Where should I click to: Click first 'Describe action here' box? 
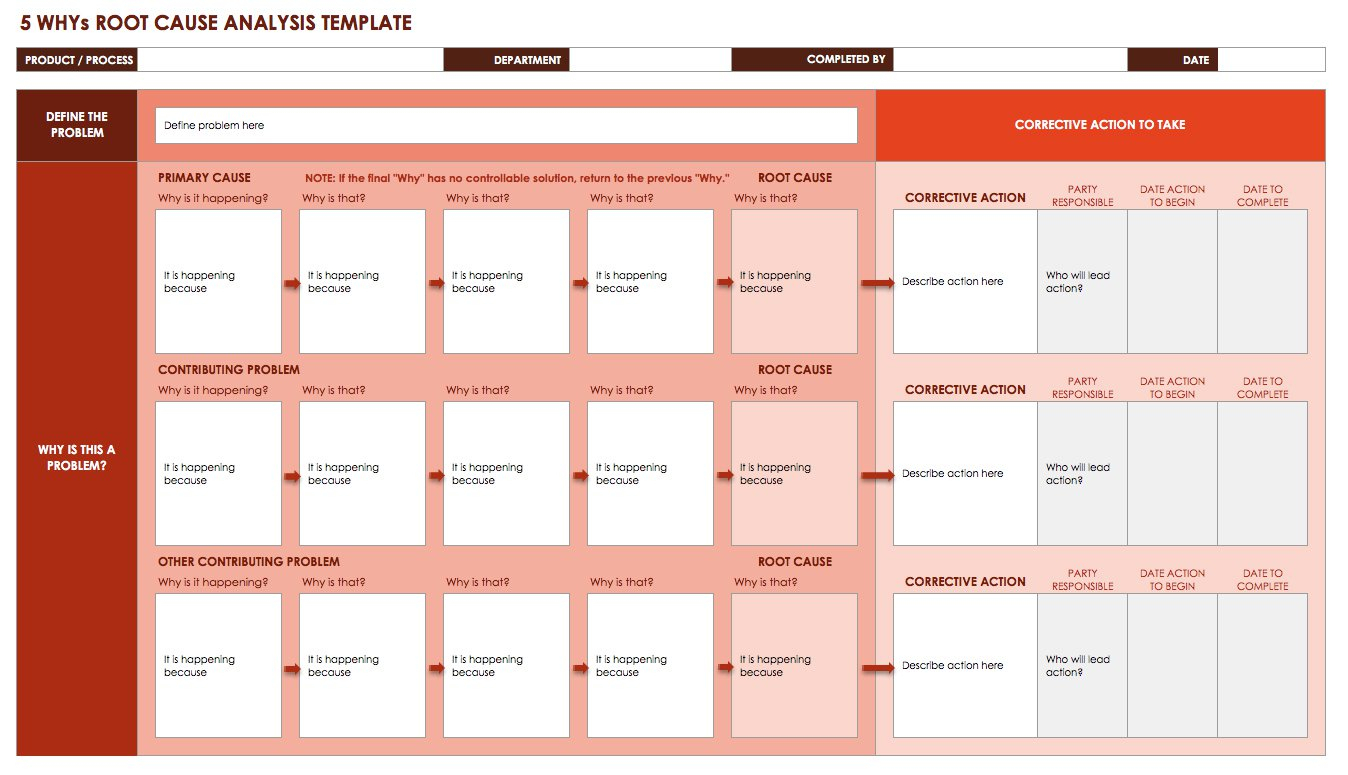tap(965, 281)
